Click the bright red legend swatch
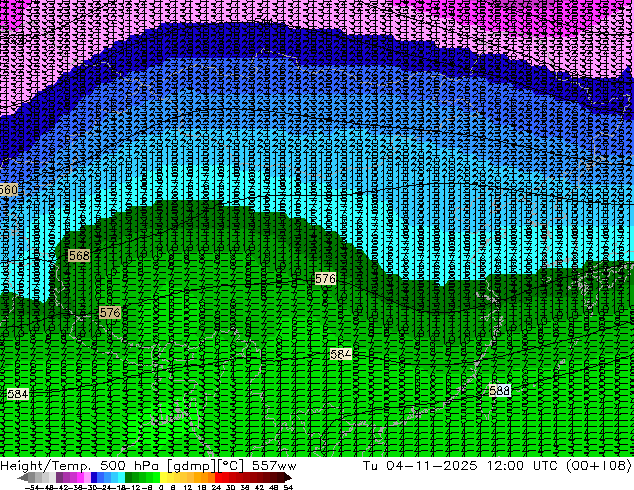The image size is (634, 490). point(218,478)
